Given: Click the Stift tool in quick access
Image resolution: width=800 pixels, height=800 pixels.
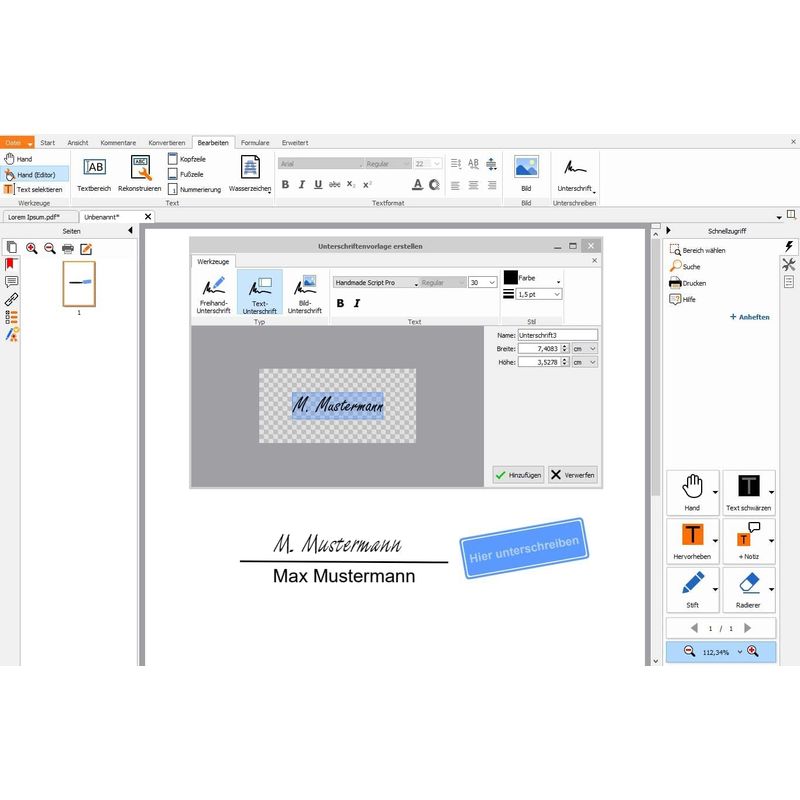Looking at the screenshot, I should [x=692, y=590].
